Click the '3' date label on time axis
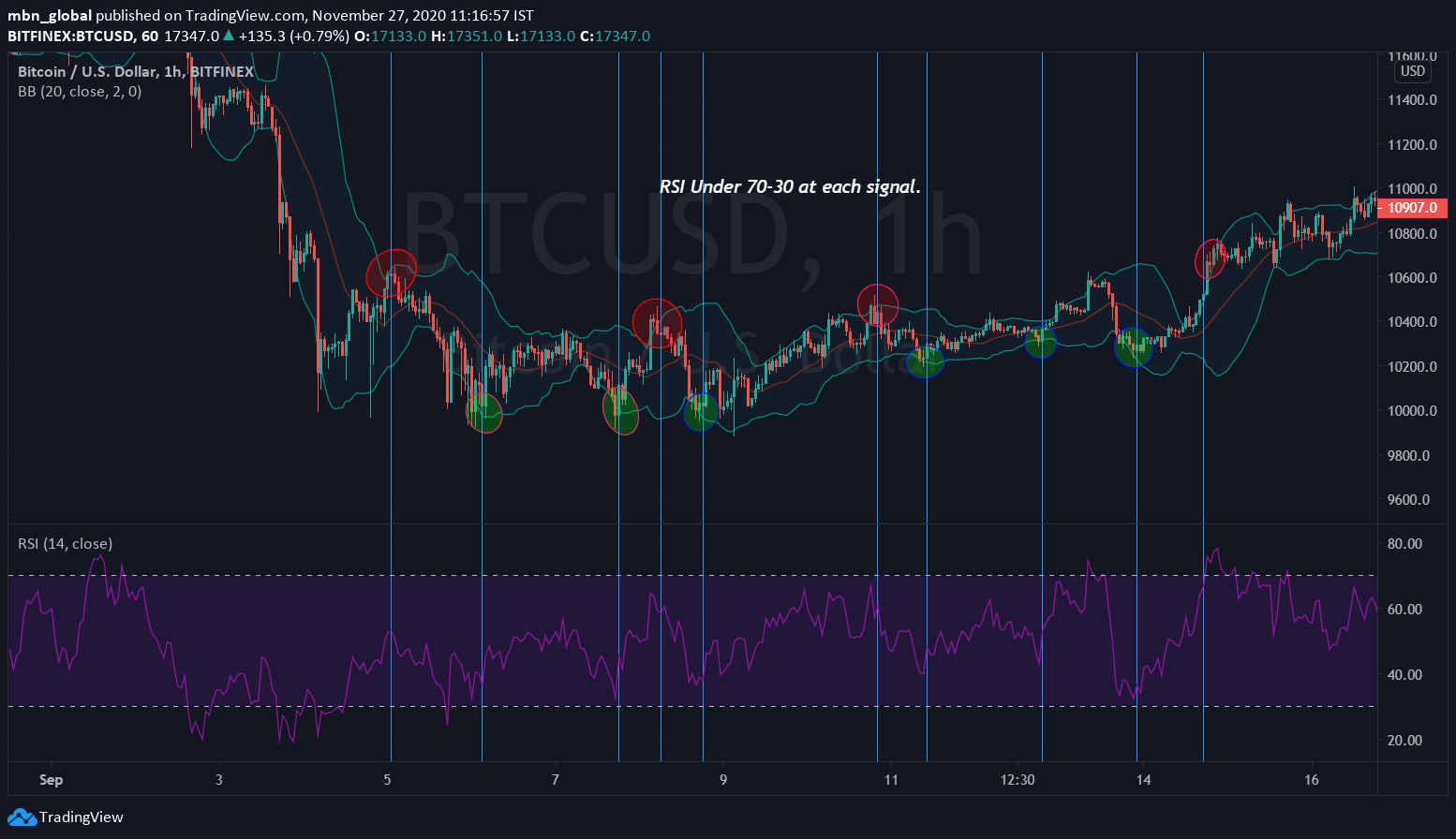Screen dimensions: 1456x839 [x=219, y=780]
